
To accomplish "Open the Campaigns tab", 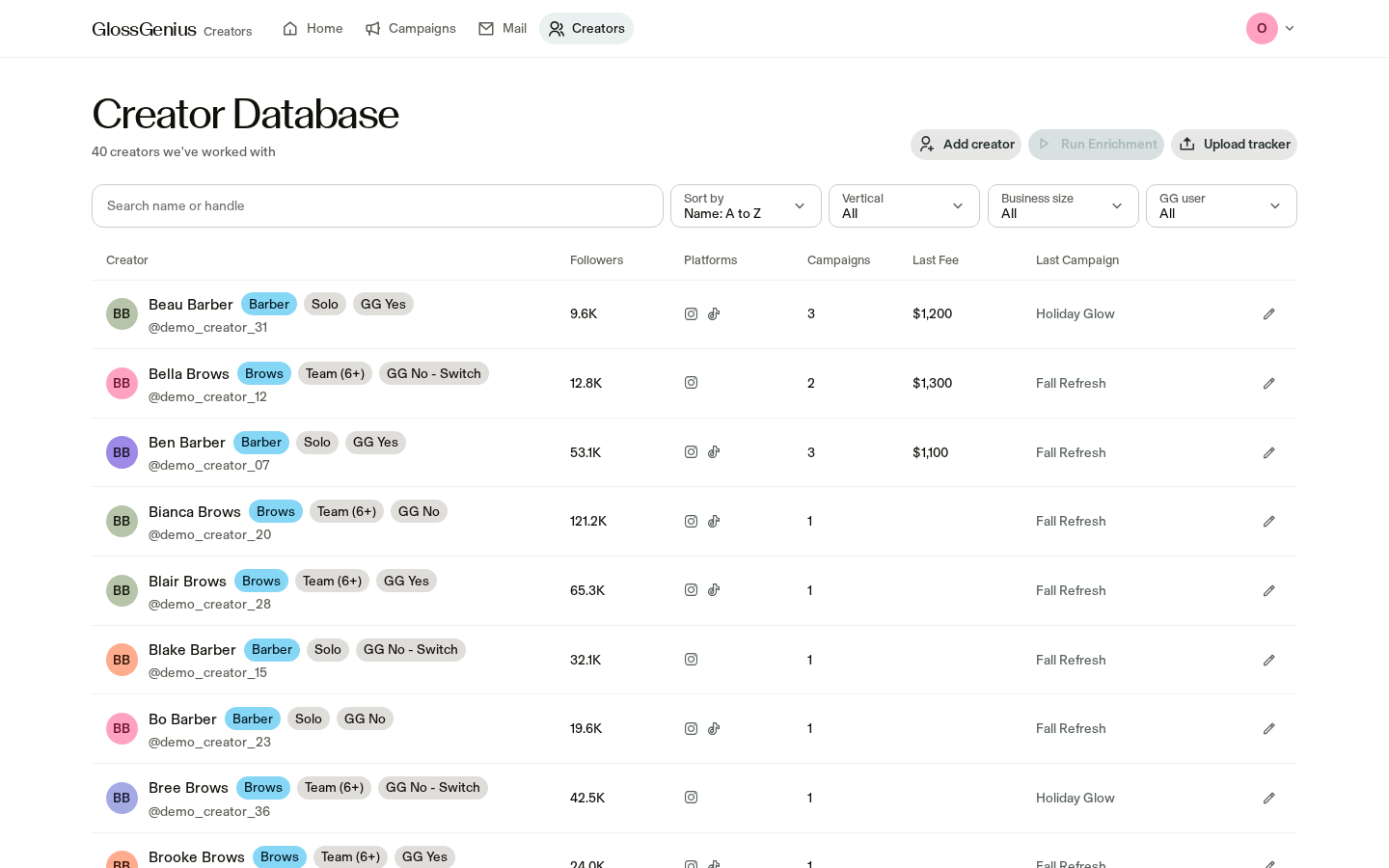I will (x=411, y=28).
